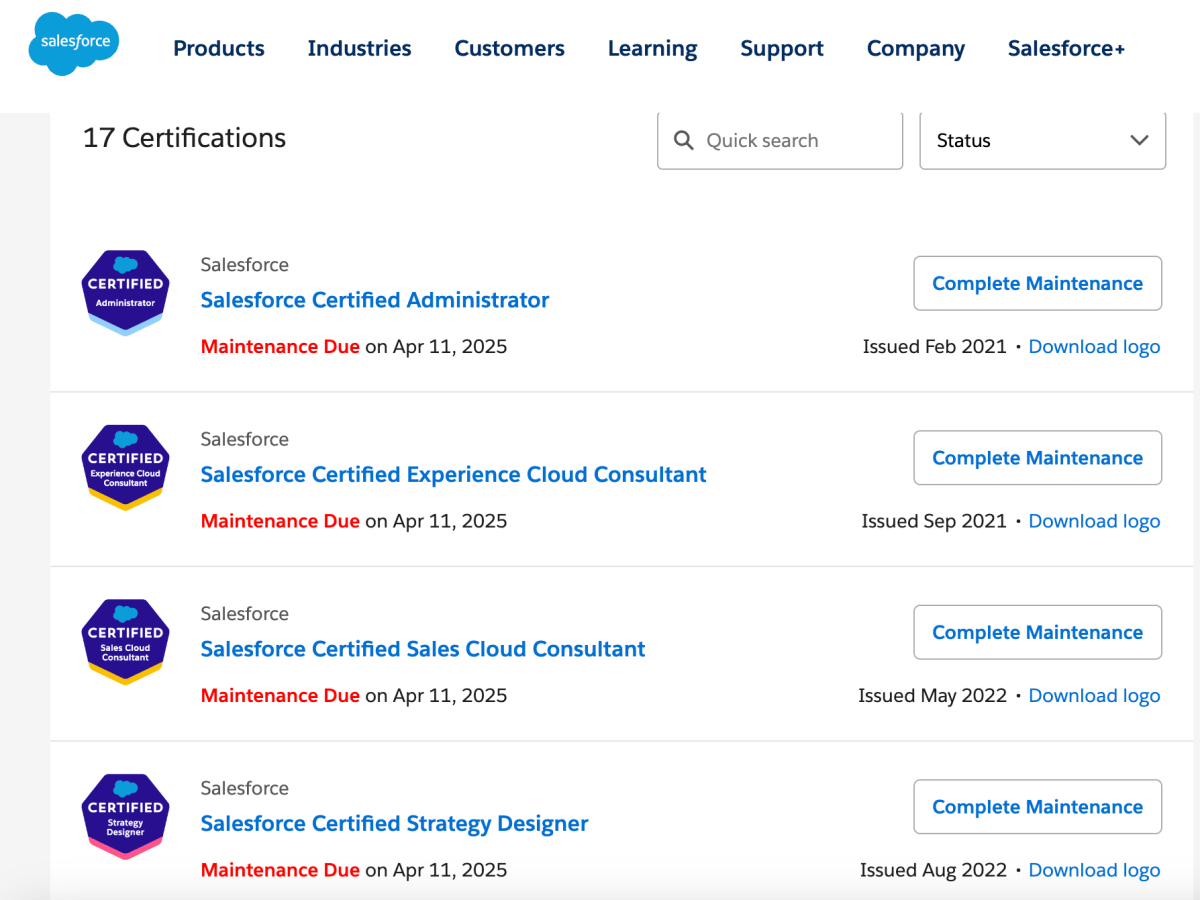
Task: Click the Salesforce cloud logo
Action: point(74,45)
